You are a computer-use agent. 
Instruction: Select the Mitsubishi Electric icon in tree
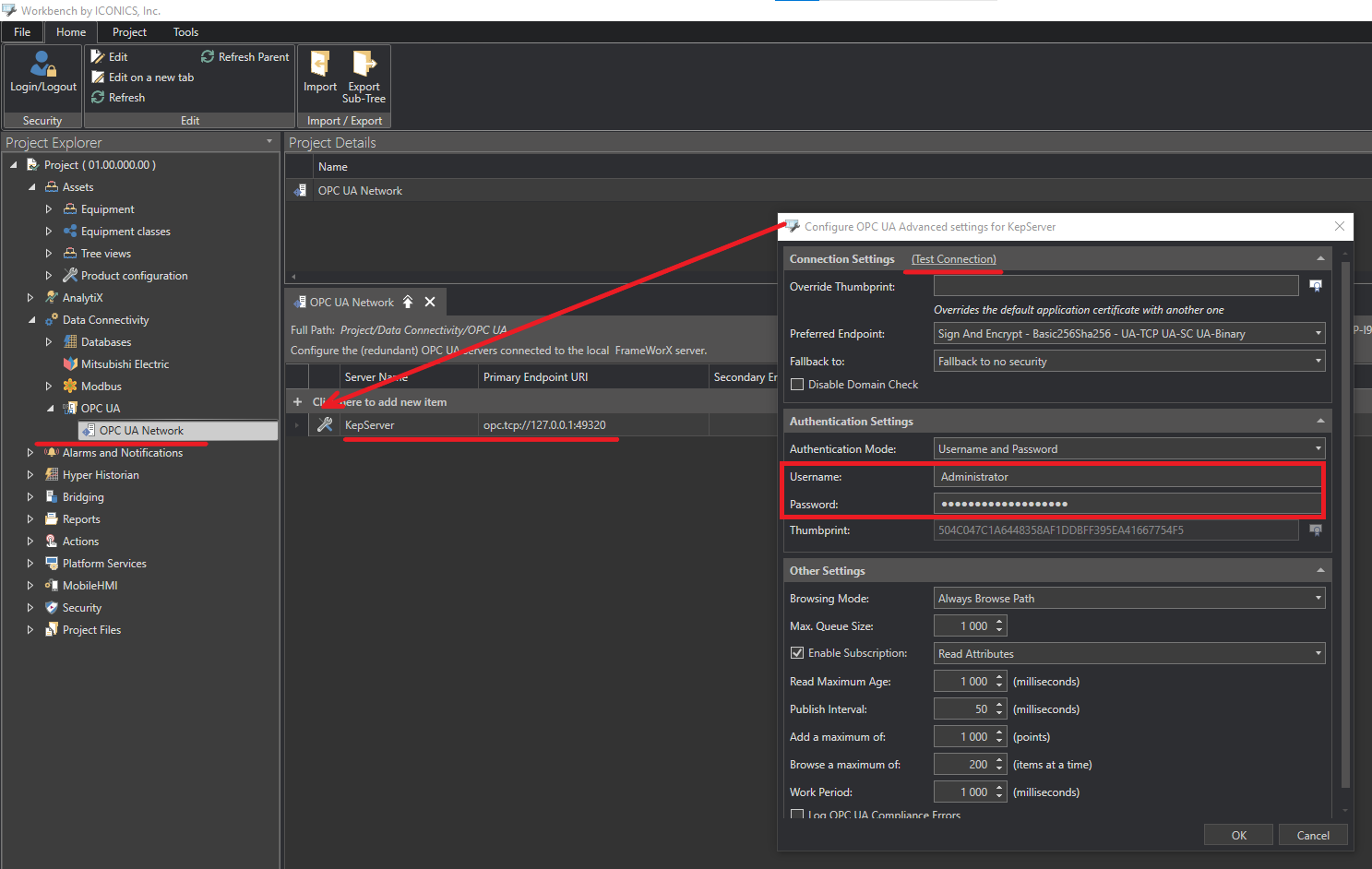coord(70,364)
